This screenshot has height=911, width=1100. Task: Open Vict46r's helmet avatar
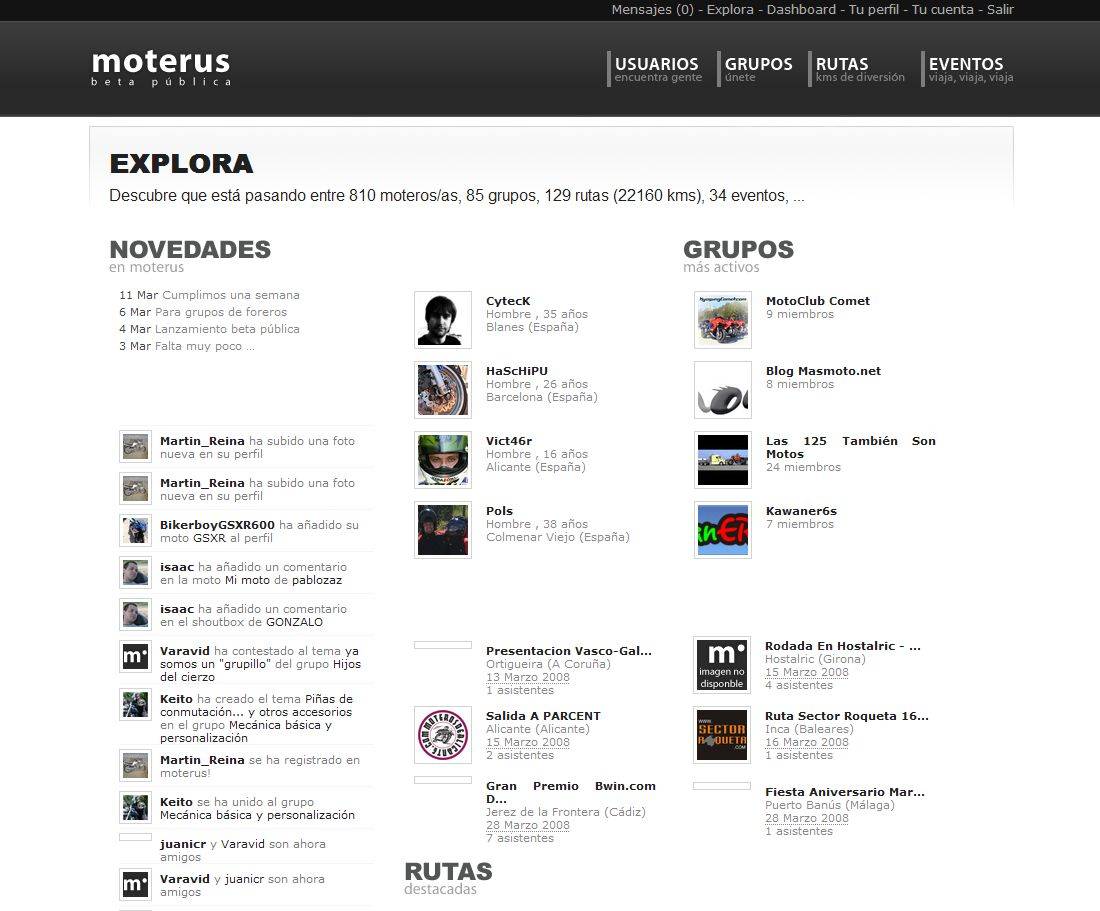coord(443,460)
